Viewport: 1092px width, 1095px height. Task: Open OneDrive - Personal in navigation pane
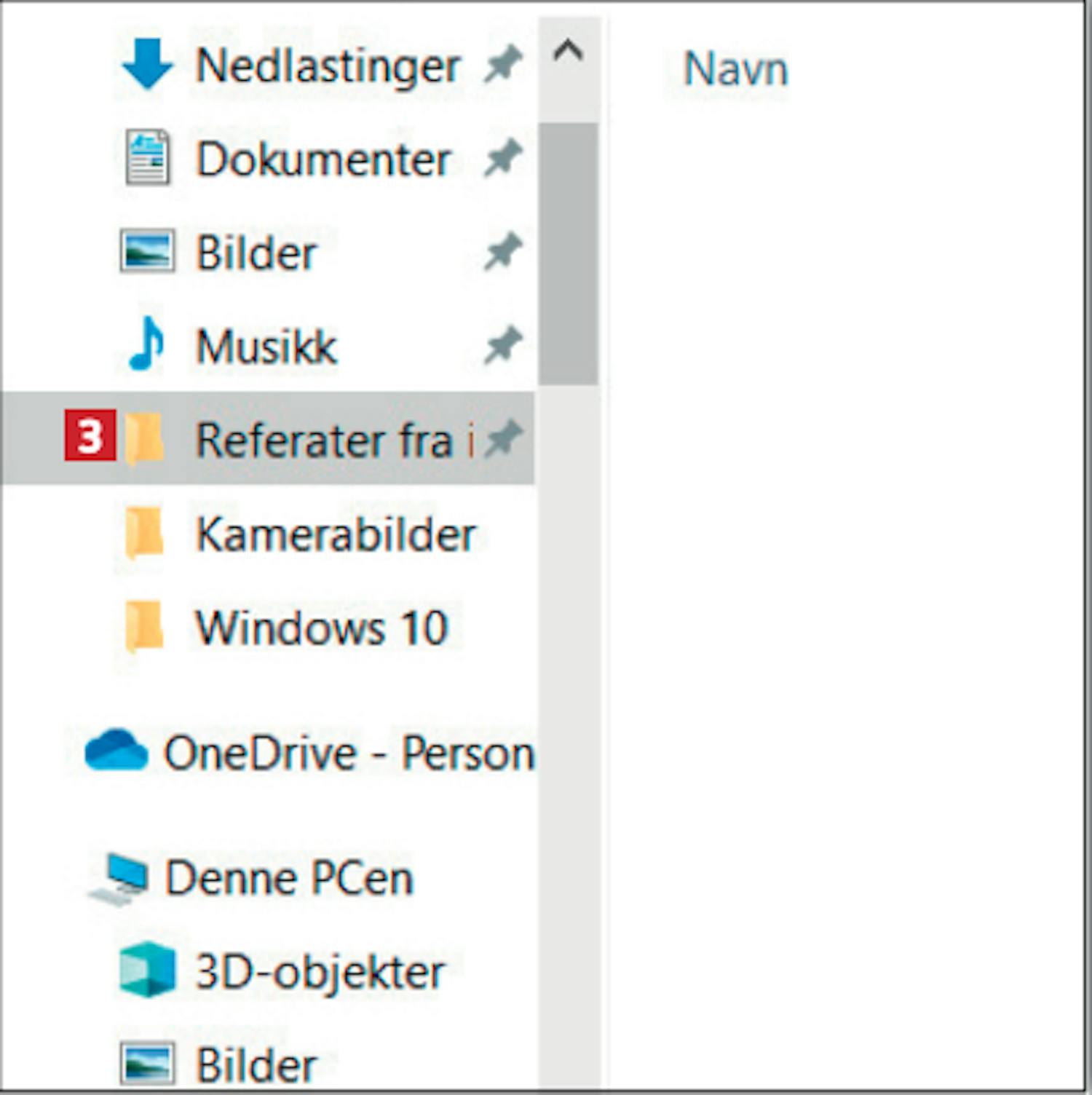tap(348, 753)
